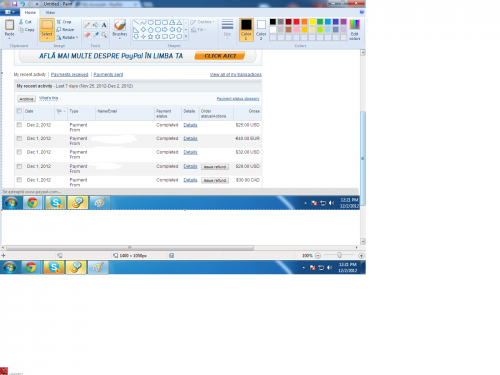The image size is (500, 375).
Task: Tick the checkbox on the CAD payment row
Action: tap(19, 180)
